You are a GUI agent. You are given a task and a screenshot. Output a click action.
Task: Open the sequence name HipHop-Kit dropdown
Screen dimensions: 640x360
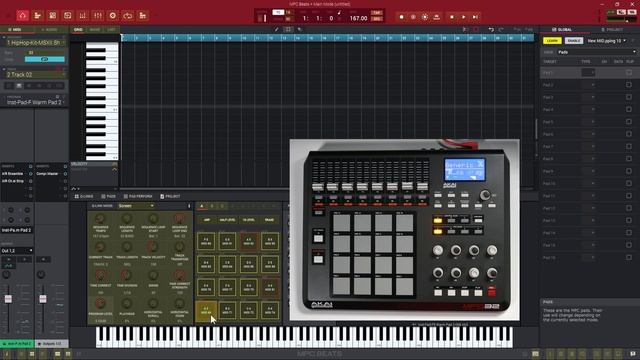(35, 42)
